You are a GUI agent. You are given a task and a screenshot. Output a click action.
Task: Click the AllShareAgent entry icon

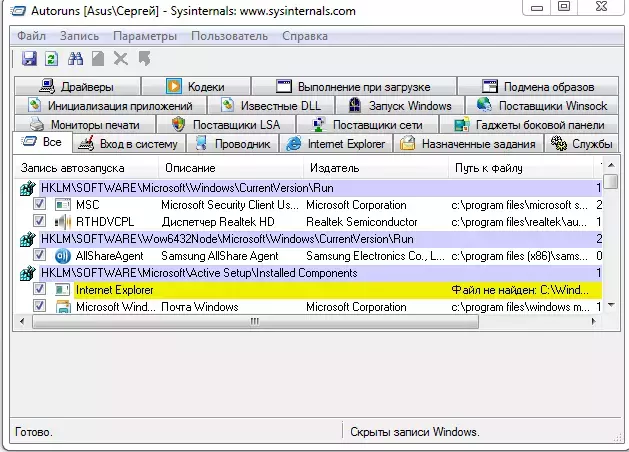pos(63,256)
